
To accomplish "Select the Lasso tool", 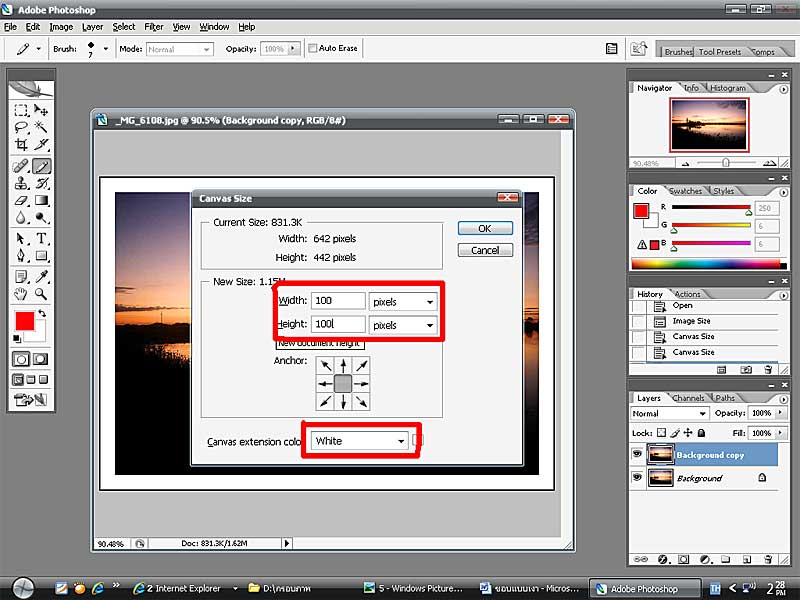I will point(21,127).
